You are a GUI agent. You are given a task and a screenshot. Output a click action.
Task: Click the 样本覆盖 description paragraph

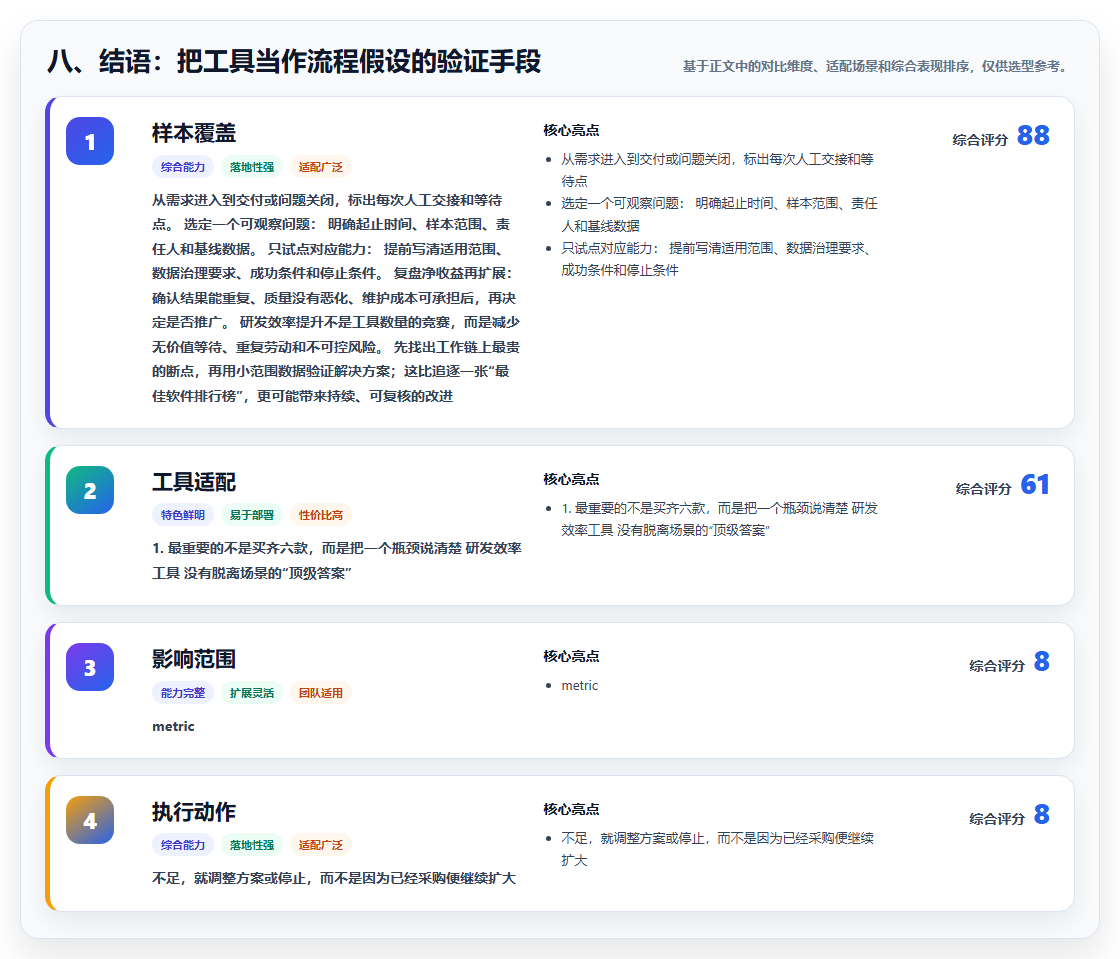(x=336, y=298)
